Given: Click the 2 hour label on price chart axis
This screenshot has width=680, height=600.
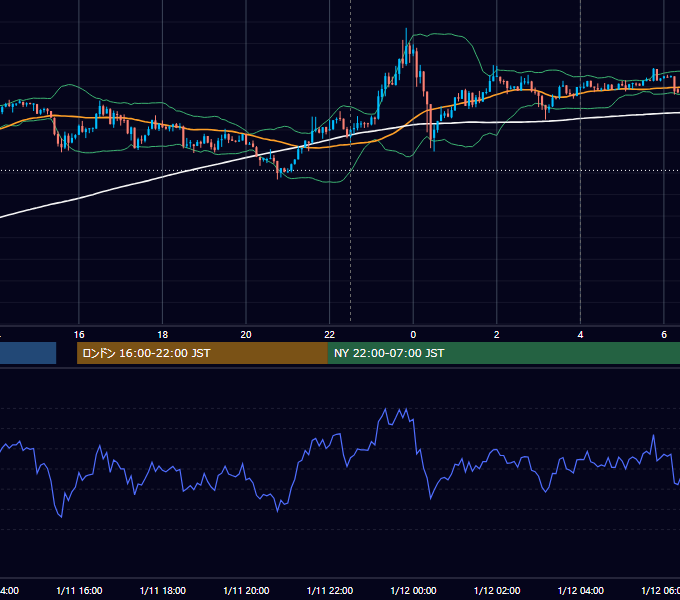Looking at the screenshot, I should point(497,335).
